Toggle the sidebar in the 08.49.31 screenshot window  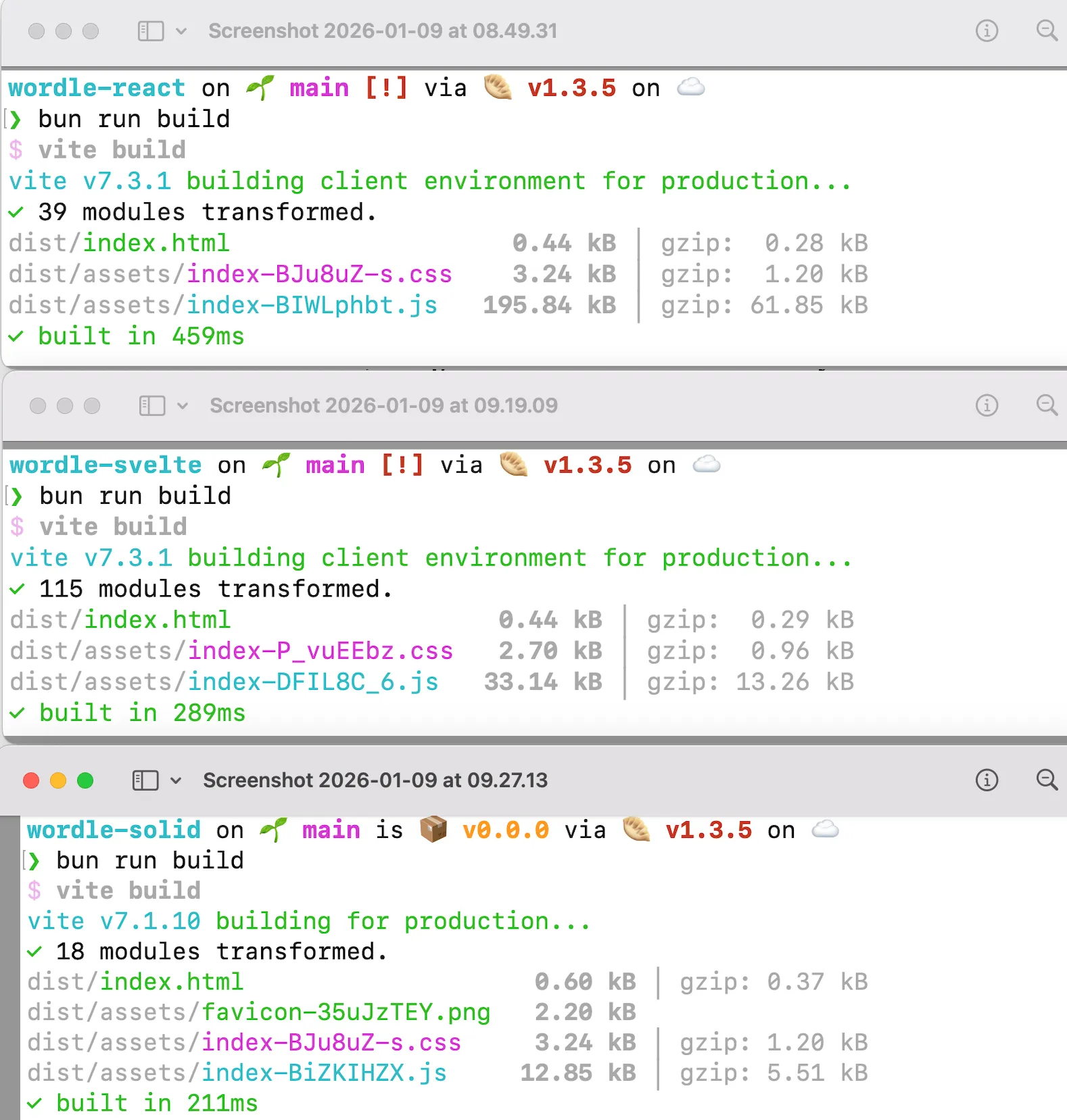point(151,31)
